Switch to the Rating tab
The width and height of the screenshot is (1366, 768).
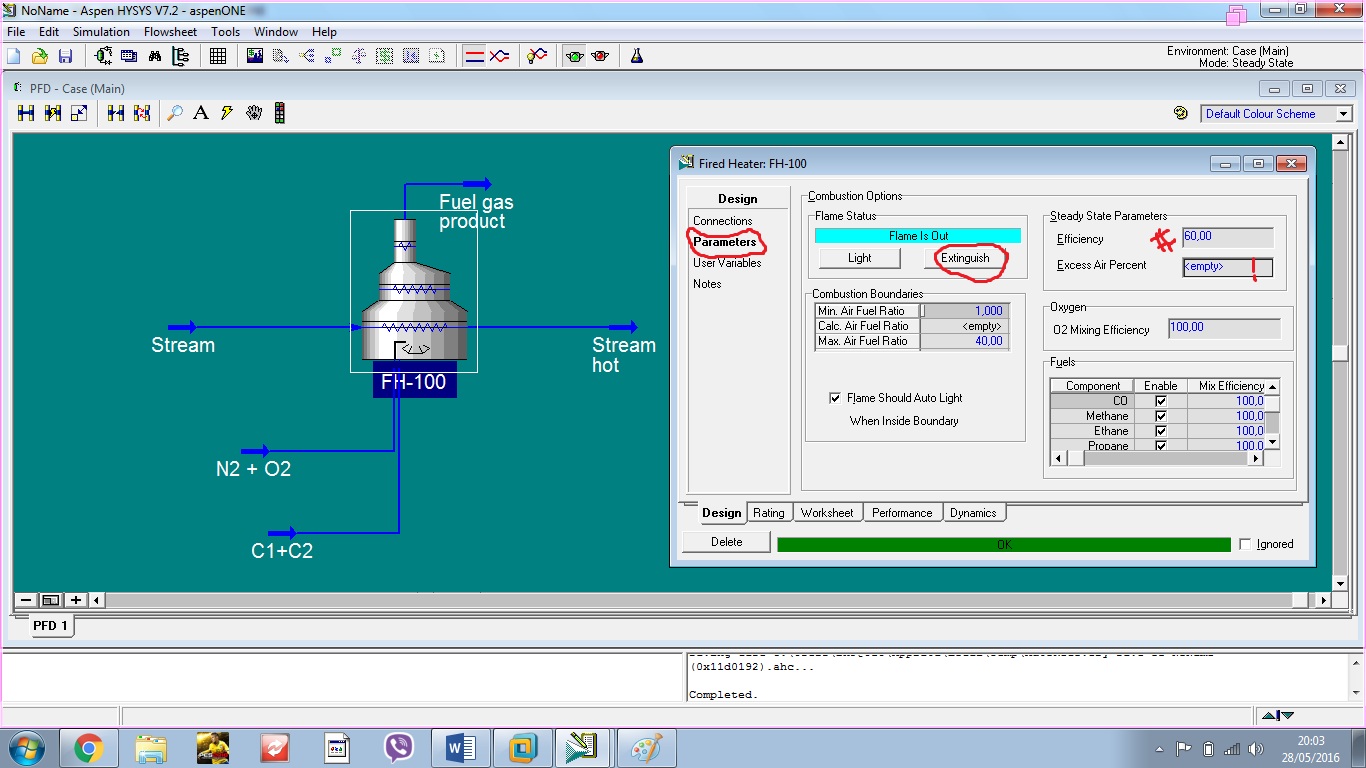coord(768,513)
